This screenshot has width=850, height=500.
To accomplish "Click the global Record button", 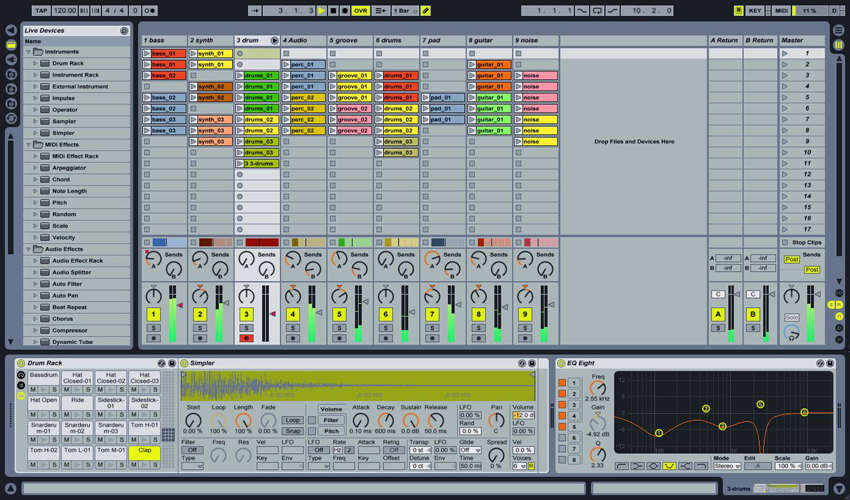I will click(345, 11).
